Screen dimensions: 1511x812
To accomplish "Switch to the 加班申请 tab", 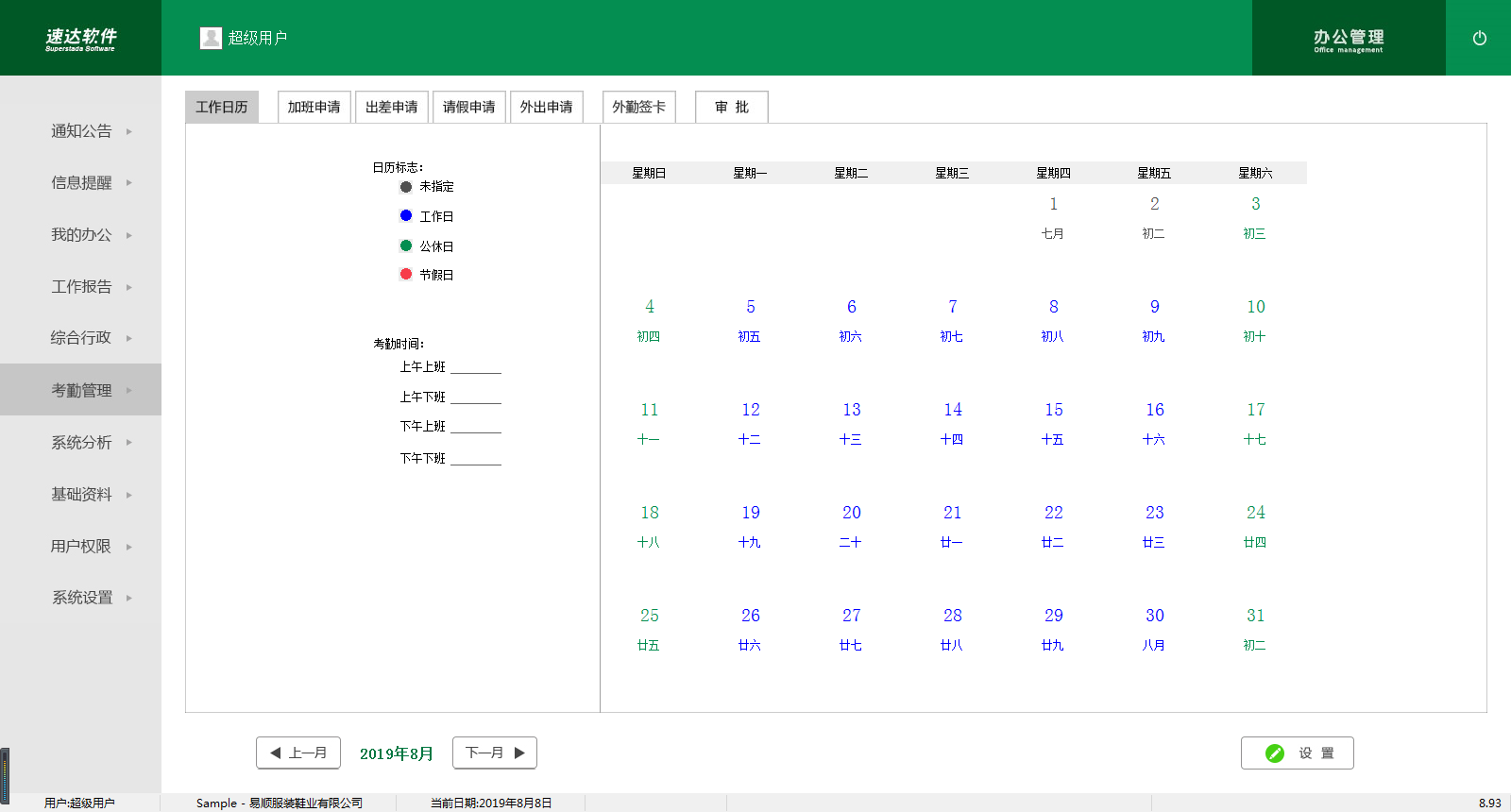I will pos(314,107).
